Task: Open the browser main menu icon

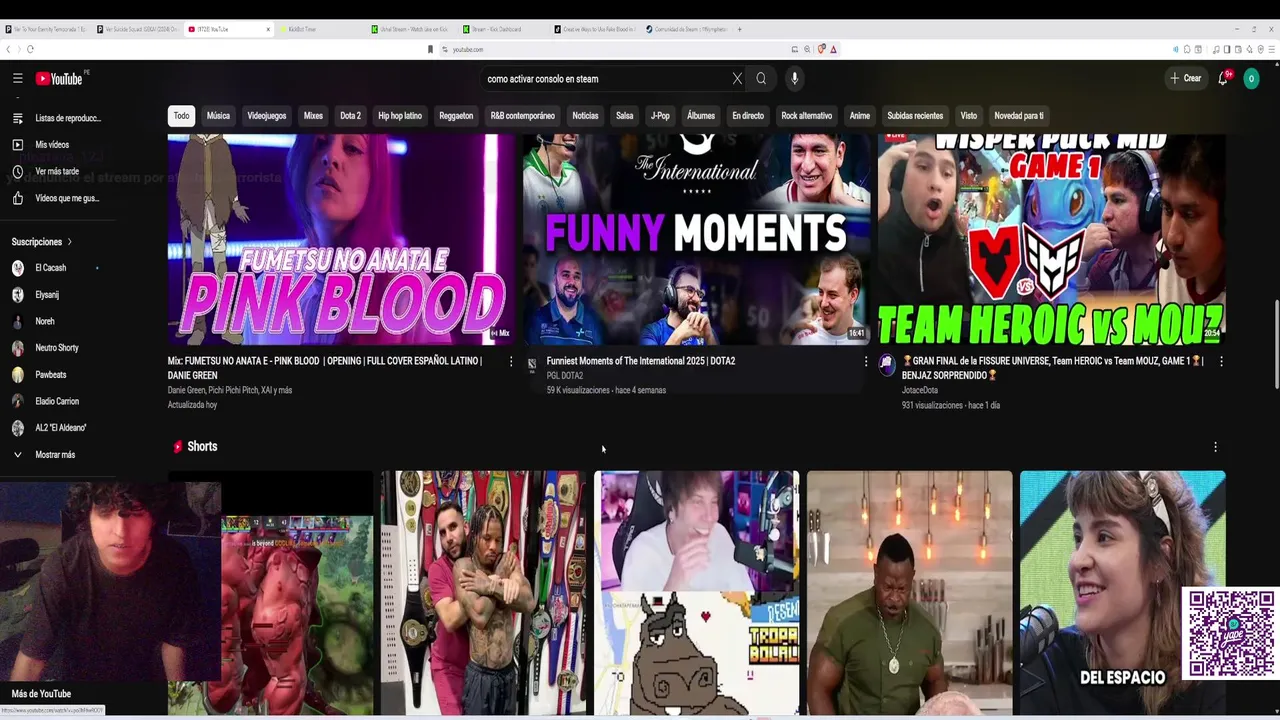Action: pos(1271,49)
